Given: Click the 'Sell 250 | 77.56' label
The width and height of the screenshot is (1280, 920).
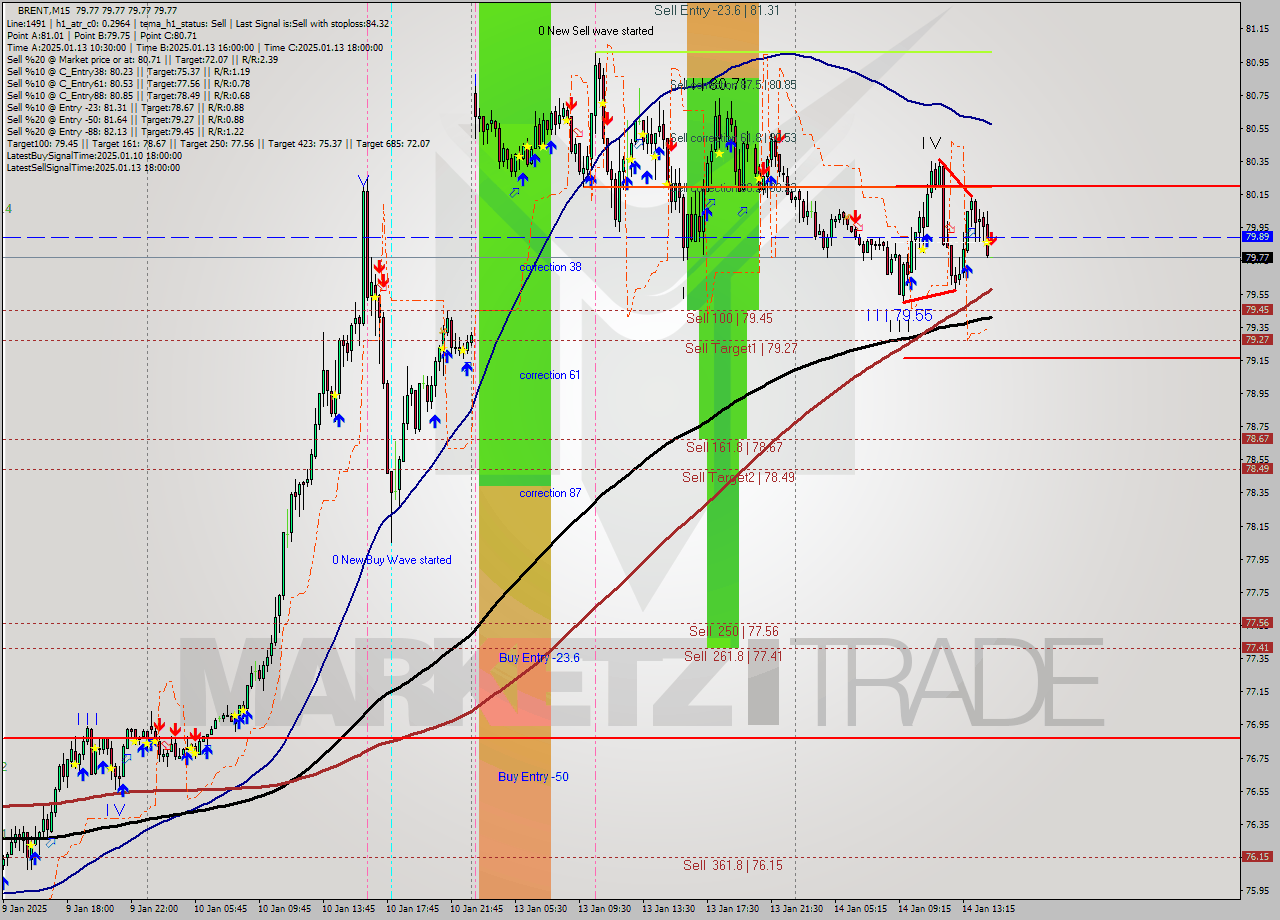Looking at the screenshot, I should [733, 631].
